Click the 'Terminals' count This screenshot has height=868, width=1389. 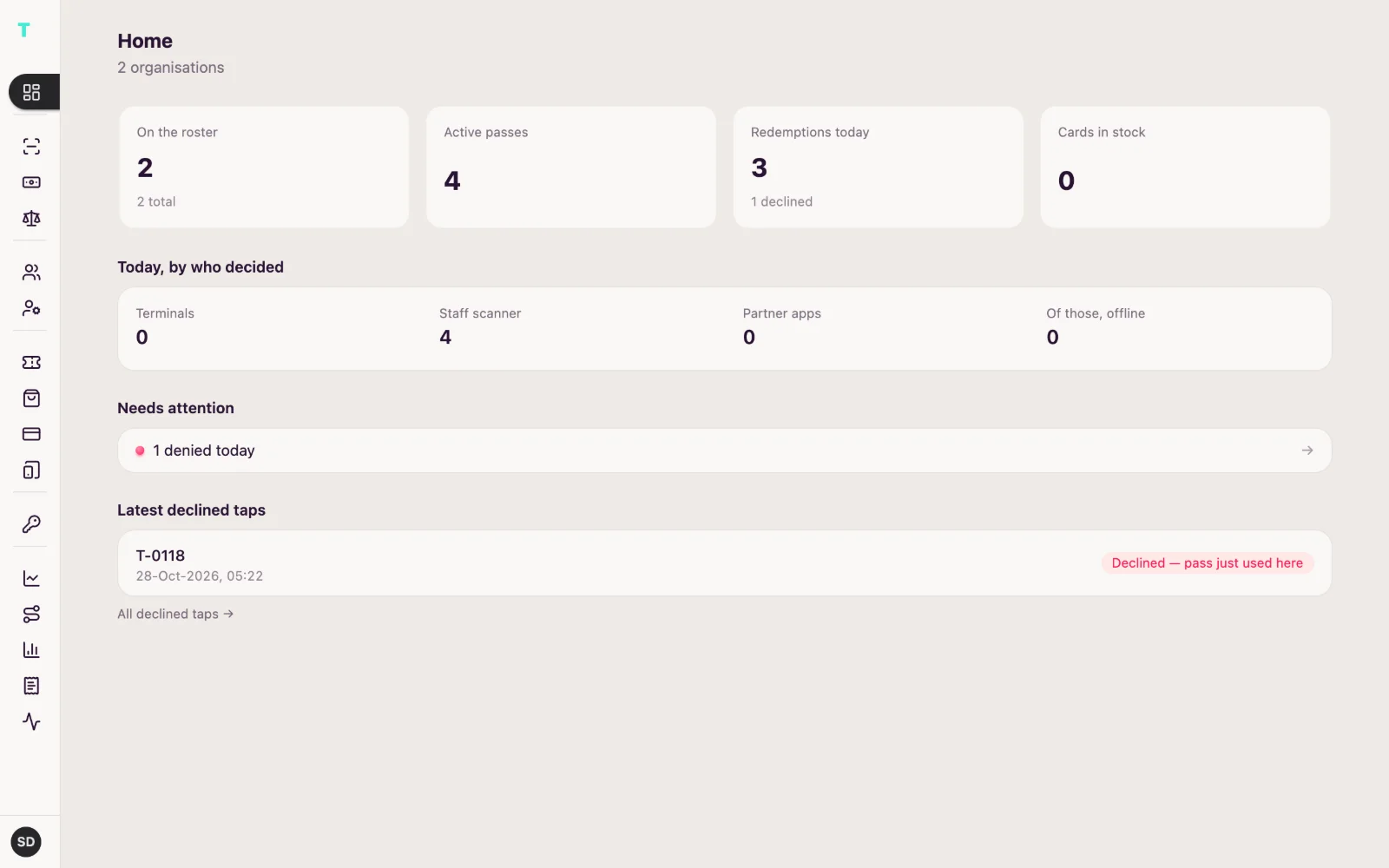(142, 338)
